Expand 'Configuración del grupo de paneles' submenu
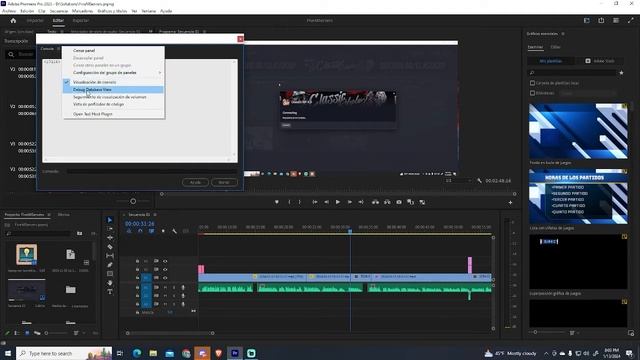This screenshot has height=360, width=640. (113, 73)
